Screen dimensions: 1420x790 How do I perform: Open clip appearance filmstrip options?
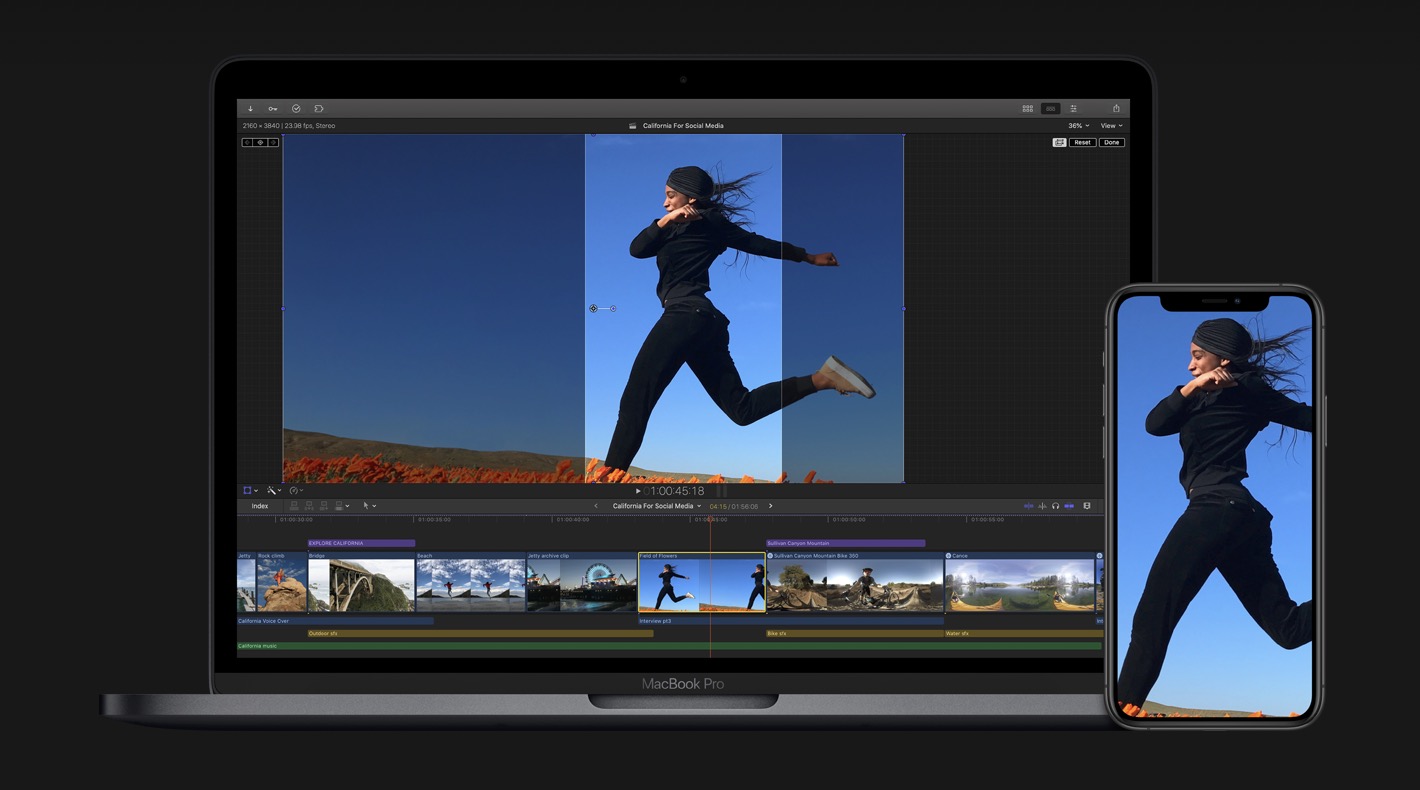click(1087, 506)
